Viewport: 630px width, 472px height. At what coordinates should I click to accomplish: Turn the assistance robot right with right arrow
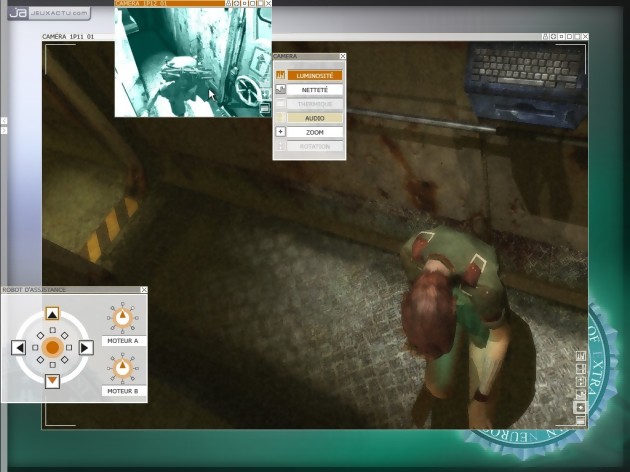coord(86,347)
